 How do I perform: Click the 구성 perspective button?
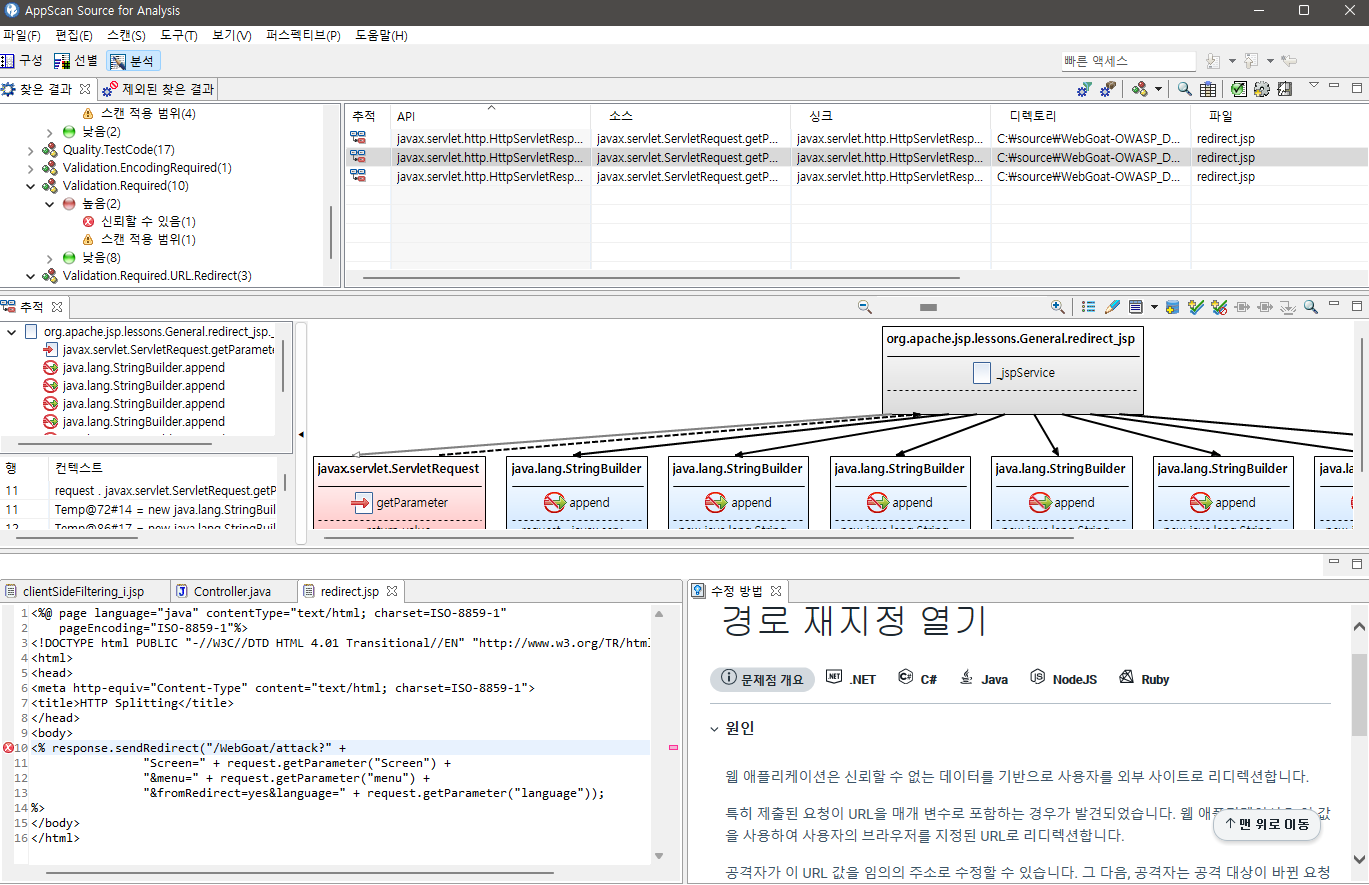click(22, 61)
